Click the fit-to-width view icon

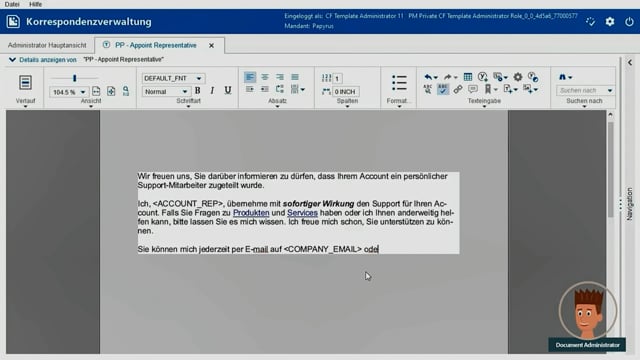(96, 91)
